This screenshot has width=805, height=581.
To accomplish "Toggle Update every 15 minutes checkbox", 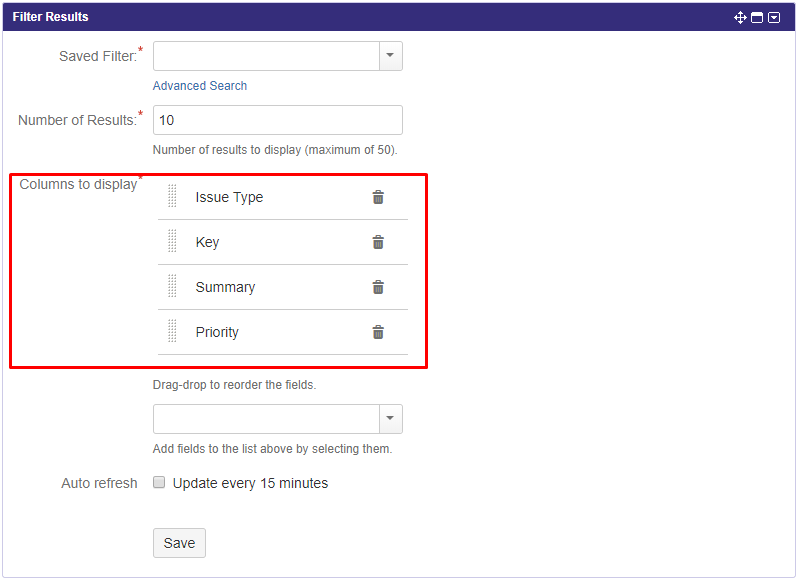I will tap(159, 482).
